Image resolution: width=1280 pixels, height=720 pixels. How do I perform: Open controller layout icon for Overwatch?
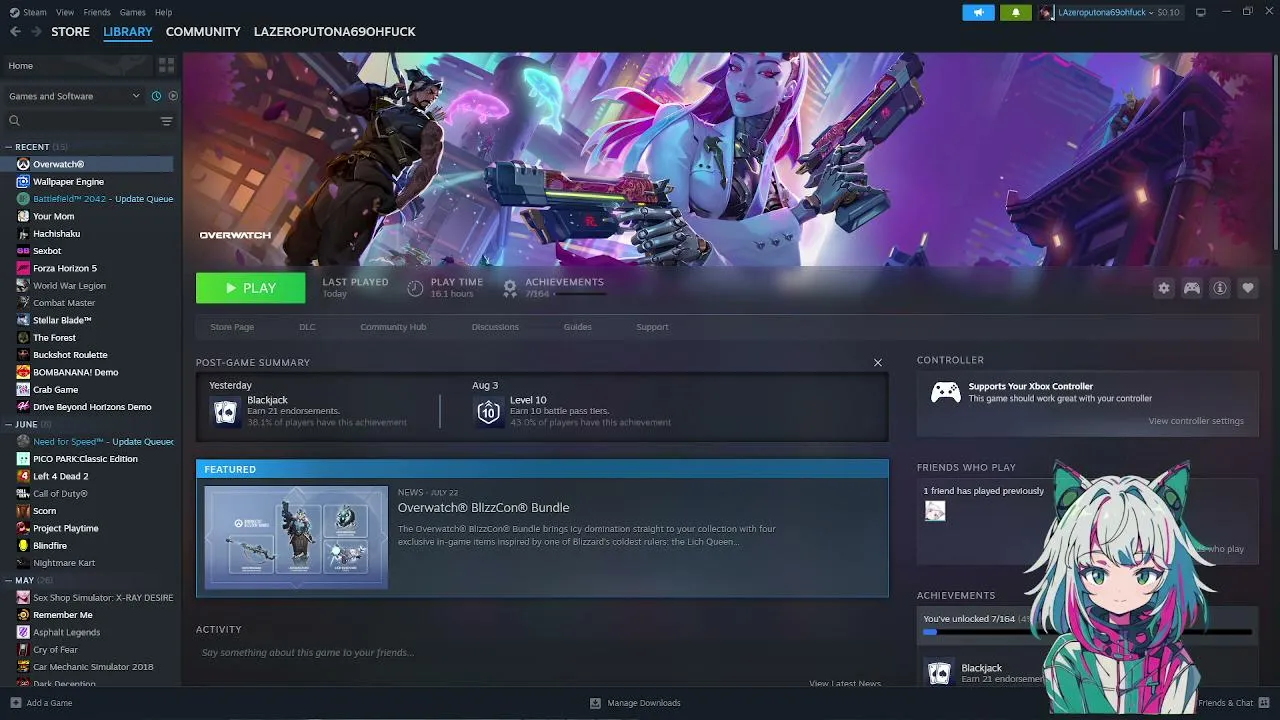1192,288
